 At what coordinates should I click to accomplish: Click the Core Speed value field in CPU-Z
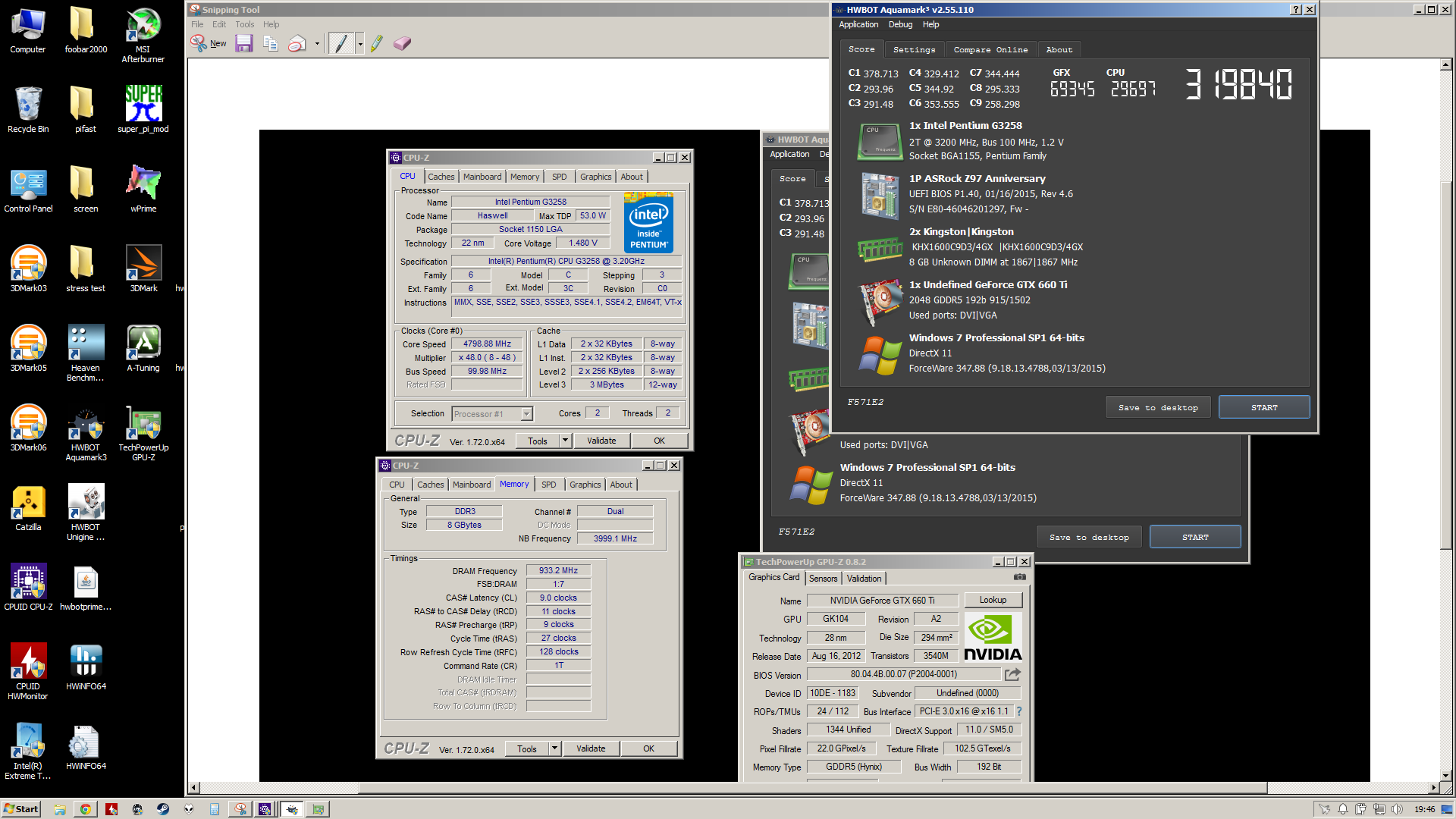pyautogui.click(x=487, y=344)
